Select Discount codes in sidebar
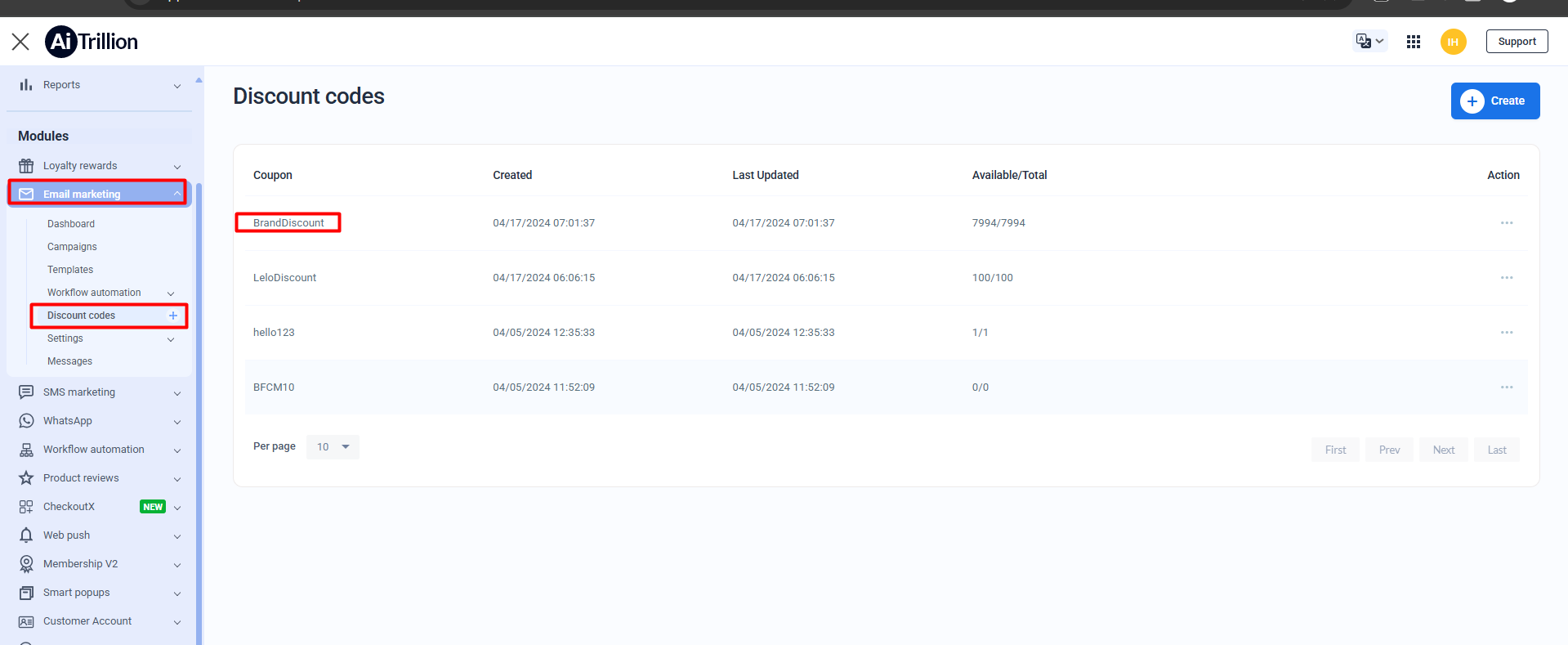Image resolution: width=1568 pixels, height=645 pixels. point(81,316)
